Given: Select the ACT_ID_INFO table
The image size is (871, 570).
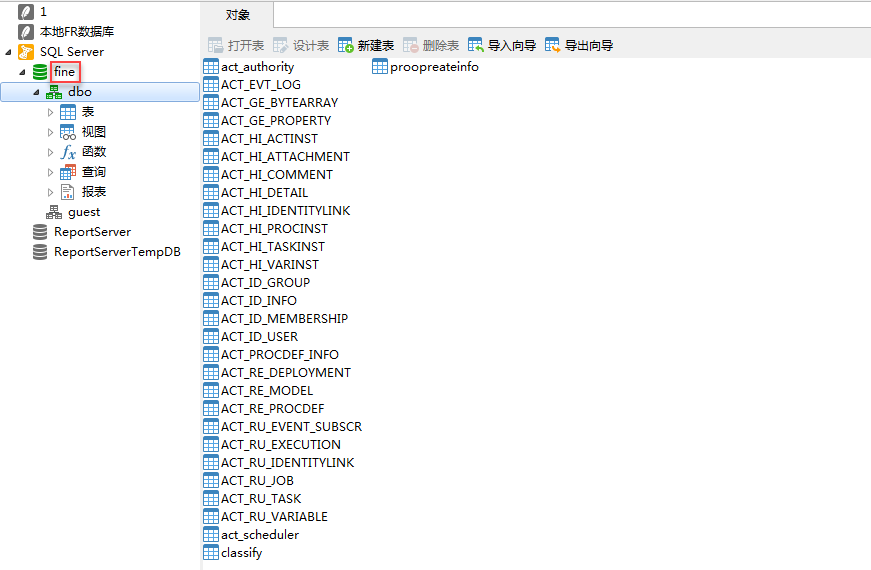Looking at the screenshot, I should [x=258, y=301].
